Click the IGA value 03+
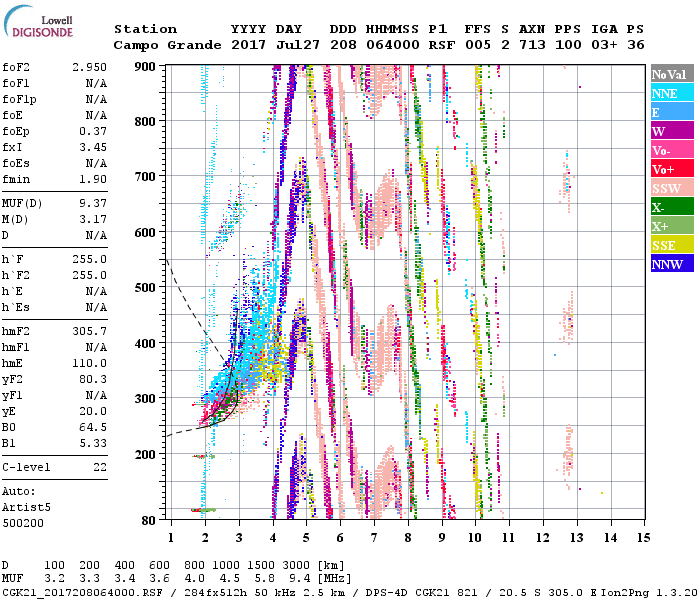The width and height of the screenshot is (700, 600). click(604, 45)
